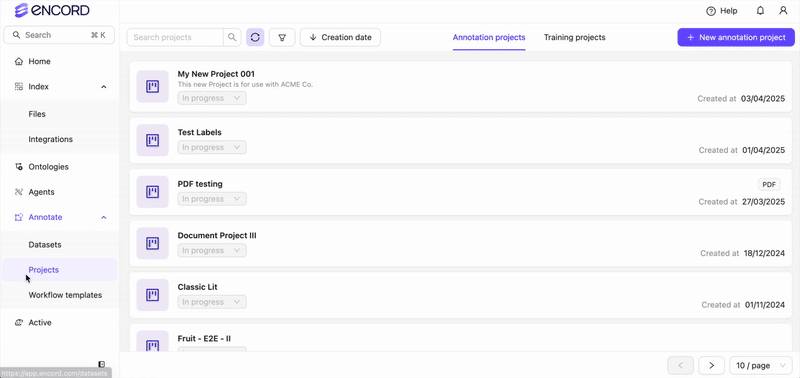The height and width of the screenshot is (378, 800).
Task: Click the sidebar Search box
Action: pos(59,35)
